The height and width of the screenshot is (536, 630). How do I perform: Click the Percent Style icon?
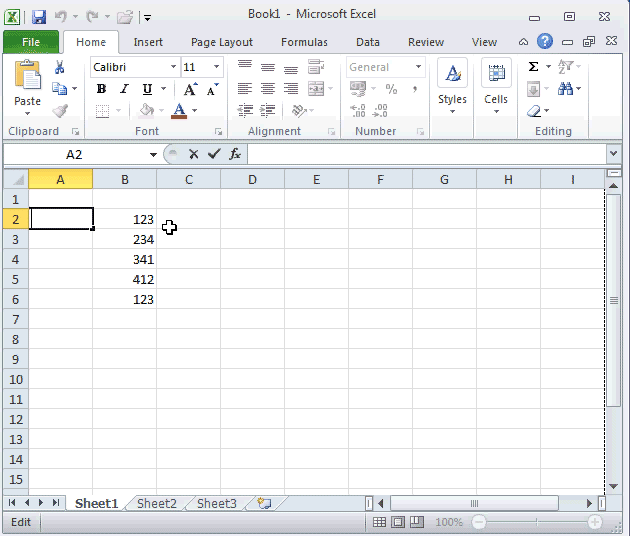pyautogui.click(x=391, y=89)
